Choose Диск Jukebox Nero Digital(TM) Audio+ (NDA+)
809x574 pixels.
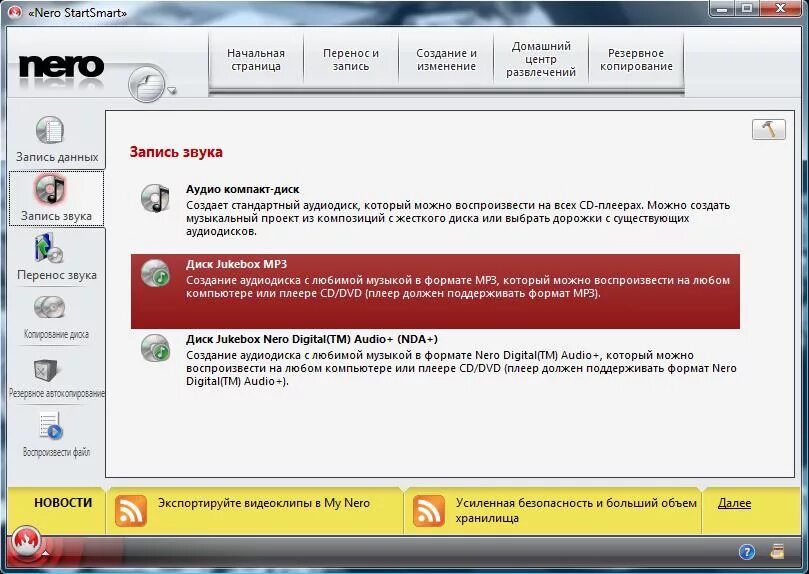coord(312,339)
